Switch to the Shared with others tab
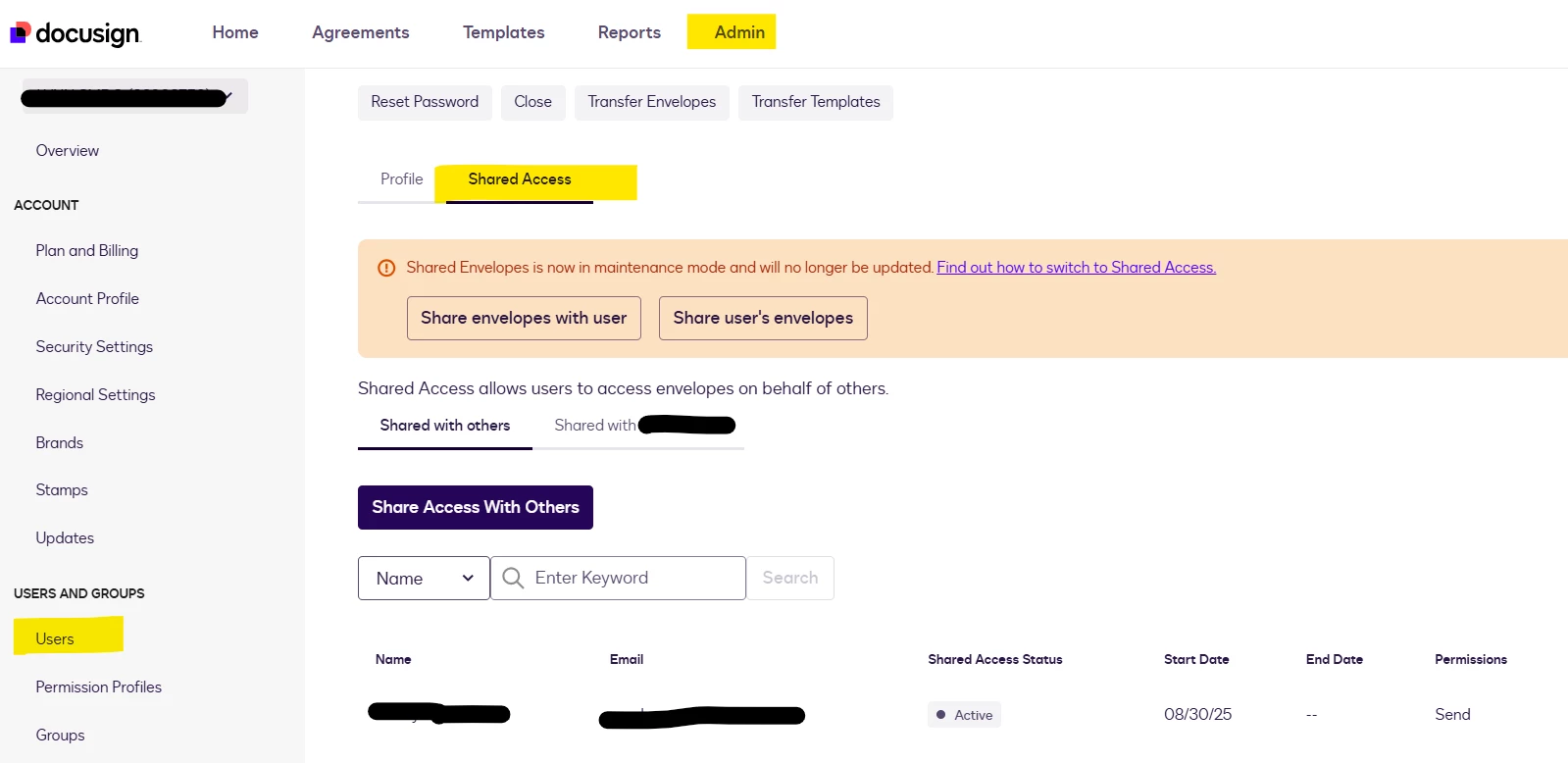Screen dimensions: 1568x763 [445, 426]
